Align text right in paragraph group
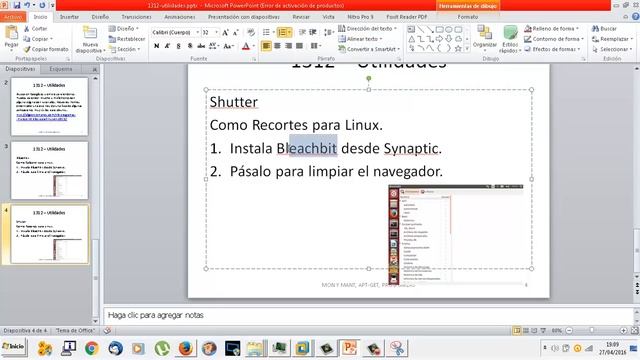640x360 pixels. tap(289, 46)
